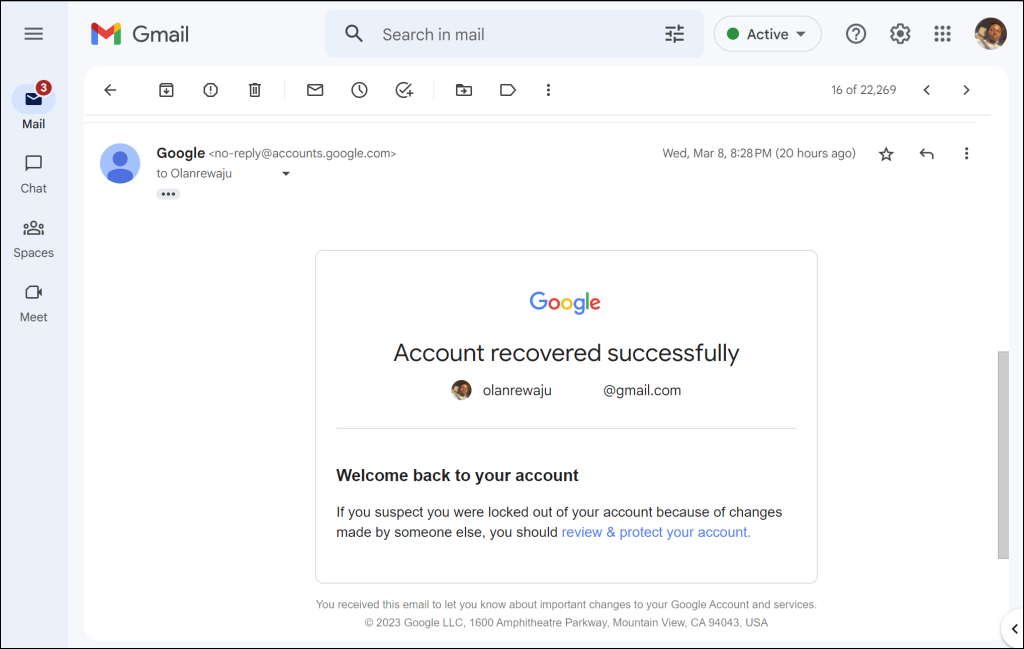1024x649 pixels.
Task: Switch to the Chat tab
Action: [34, 173]
